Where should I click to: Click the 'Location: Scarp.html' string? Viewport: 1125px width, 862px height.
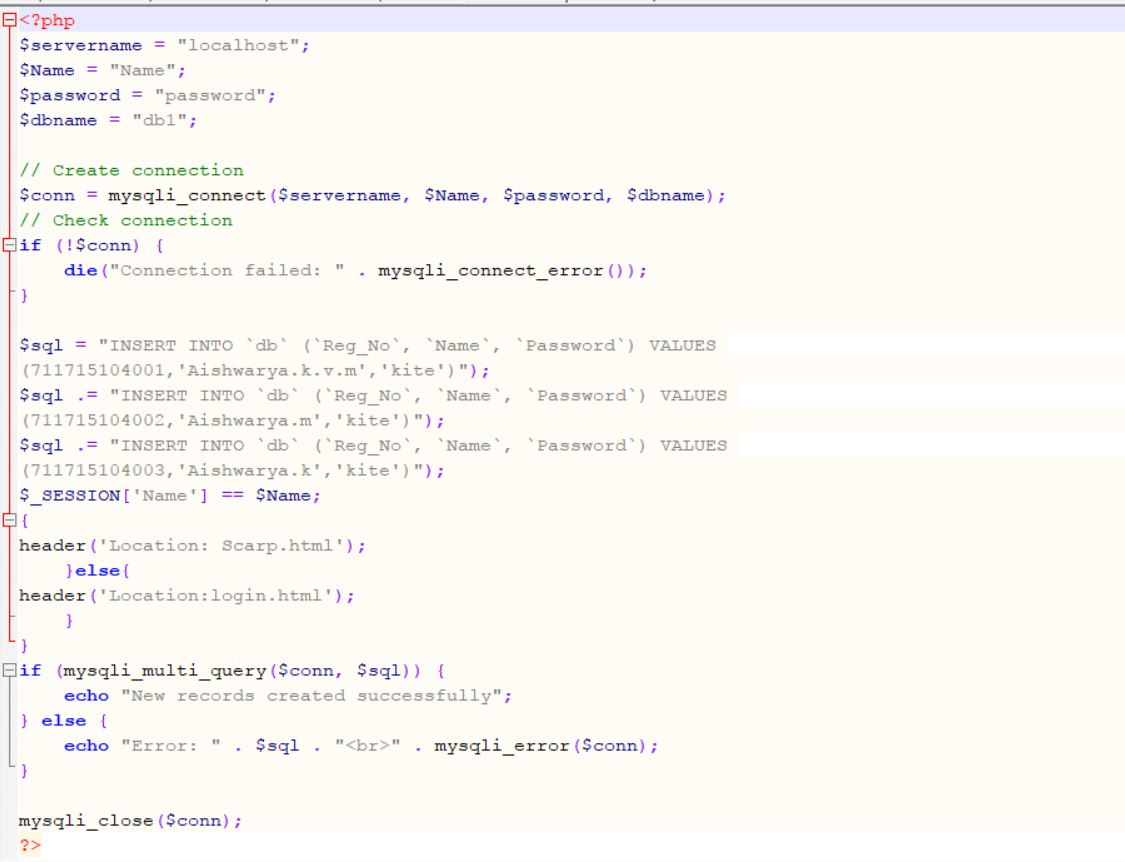point(222,545)
